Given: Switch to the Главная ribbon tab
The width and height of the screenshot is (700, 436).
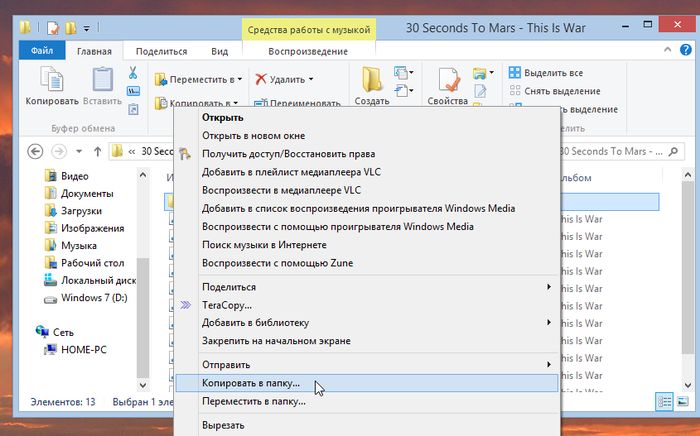Looking at the screenshot, I should [x=94, y=51].
